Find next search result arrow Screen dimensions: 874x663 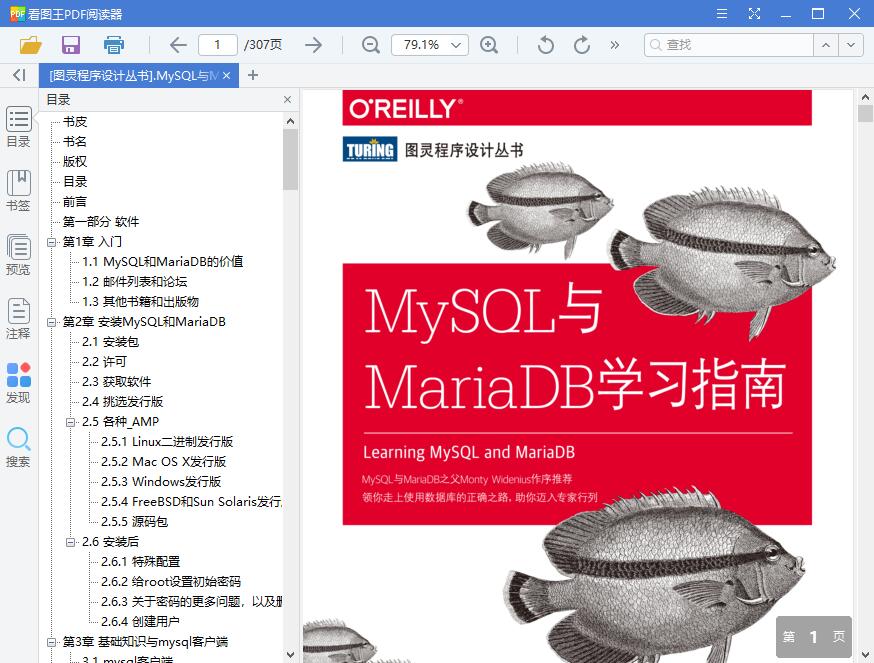click(851, 45)
